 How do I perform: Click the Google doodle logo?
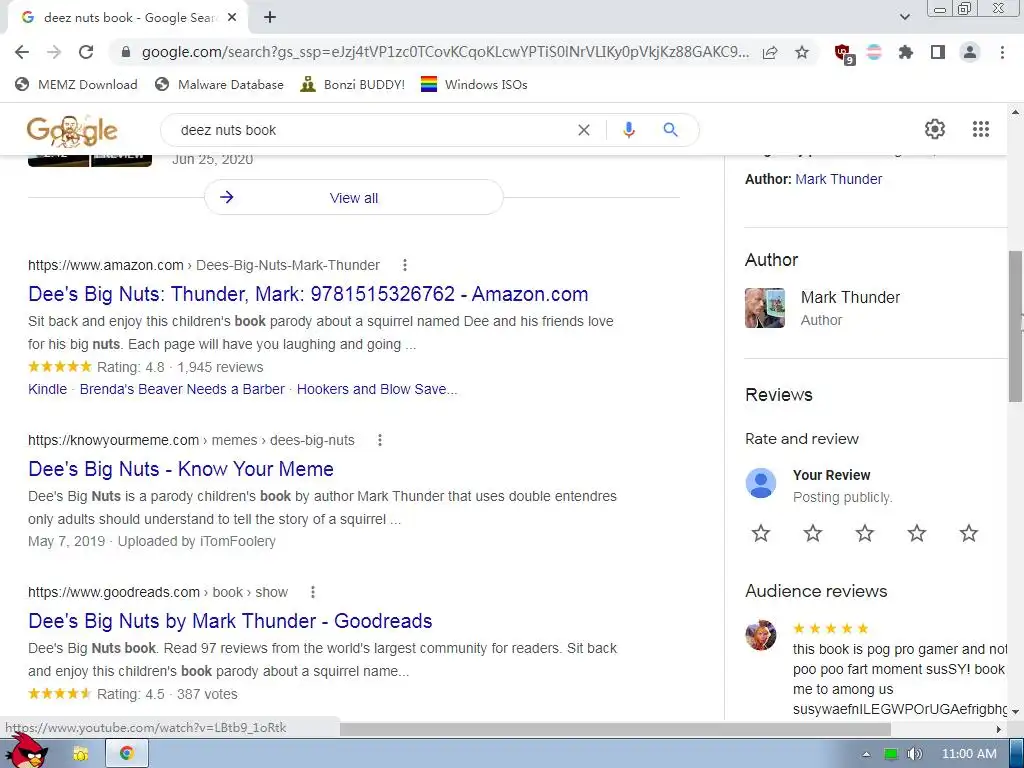(x=72, y=132)
